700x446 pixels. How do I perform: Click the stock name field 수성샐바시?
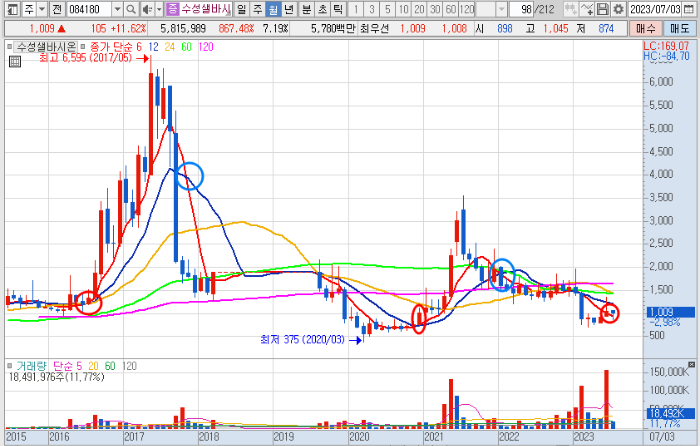[205, 9]
